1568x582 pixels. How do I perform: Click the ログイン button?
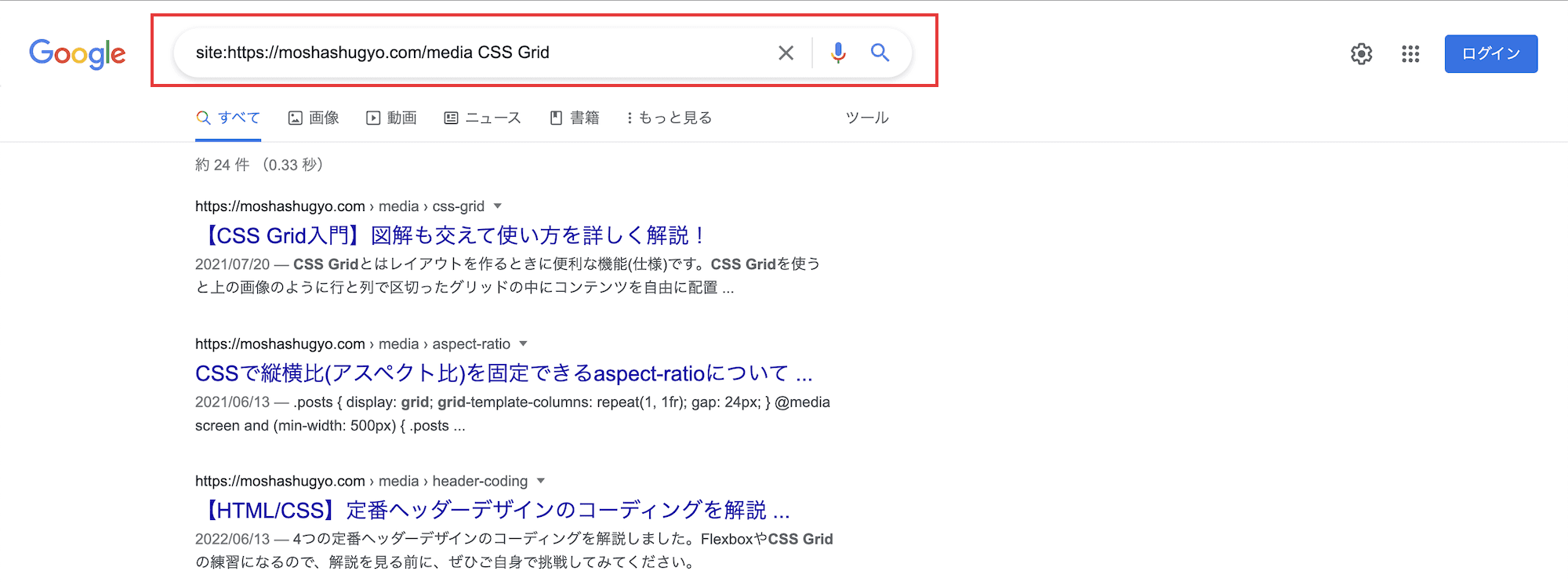[x=1491, y=53]
